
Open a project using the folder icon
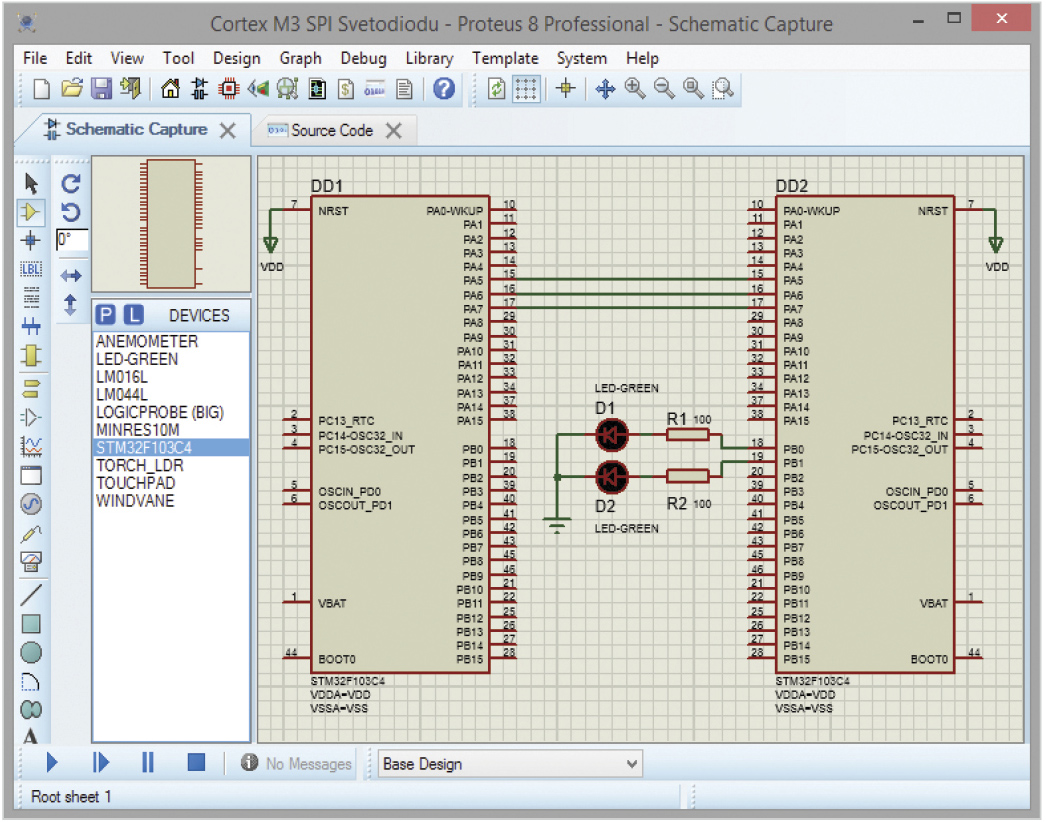[x=71, y=88]
